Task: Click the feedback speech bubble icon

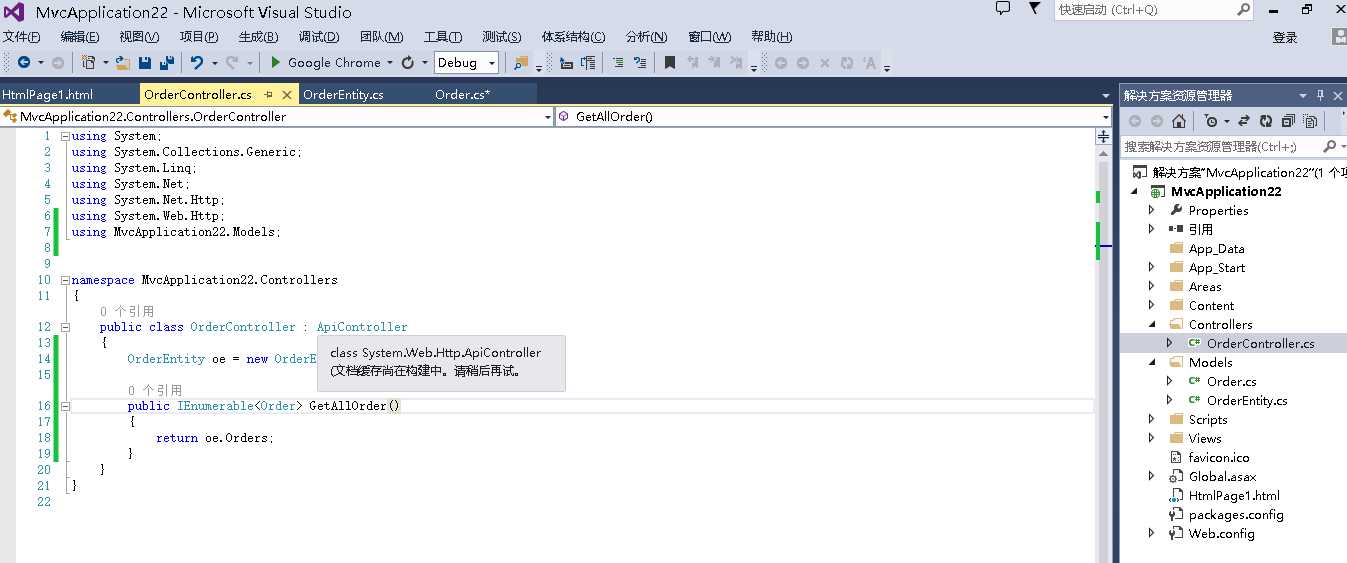Action: coord(1003,9)
